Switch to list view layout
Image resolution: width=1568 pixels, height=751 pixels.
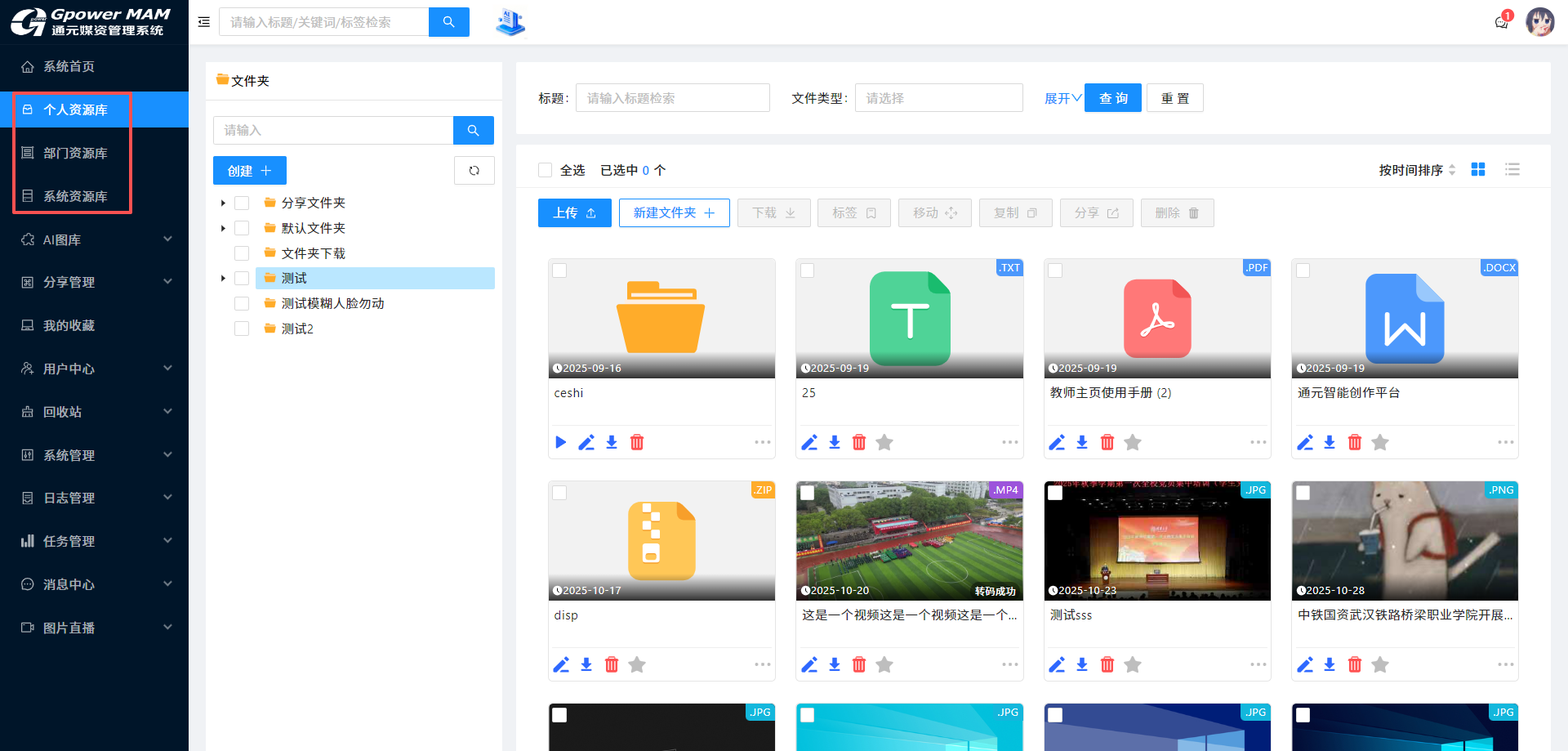pyautogui.click(x=1512, y=169)
